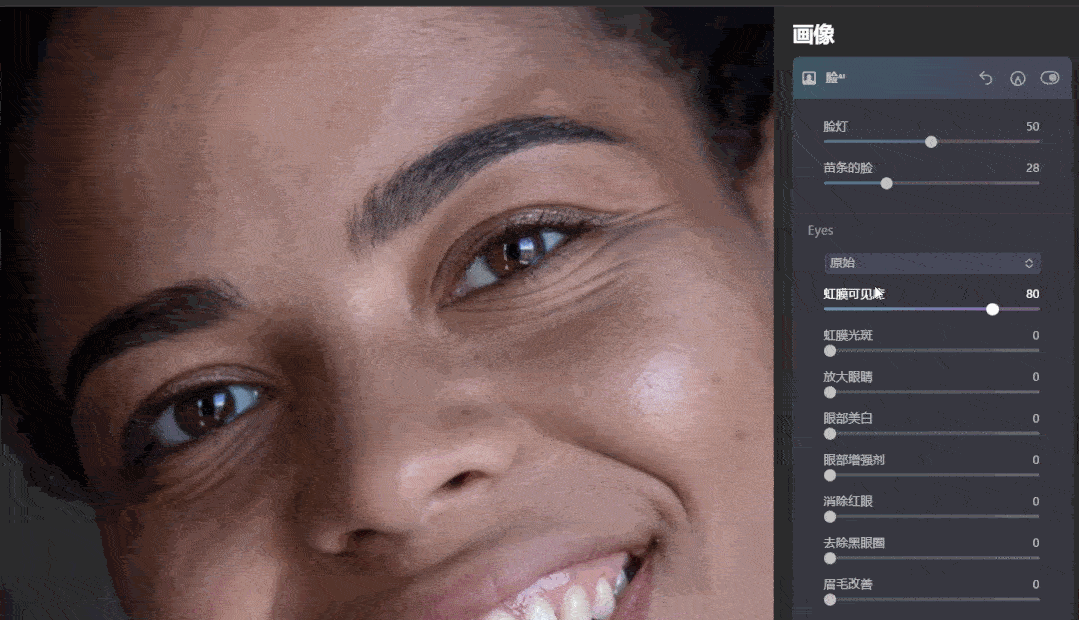Click the 眼部增强剂 slider handle

[x=830, y=475]
